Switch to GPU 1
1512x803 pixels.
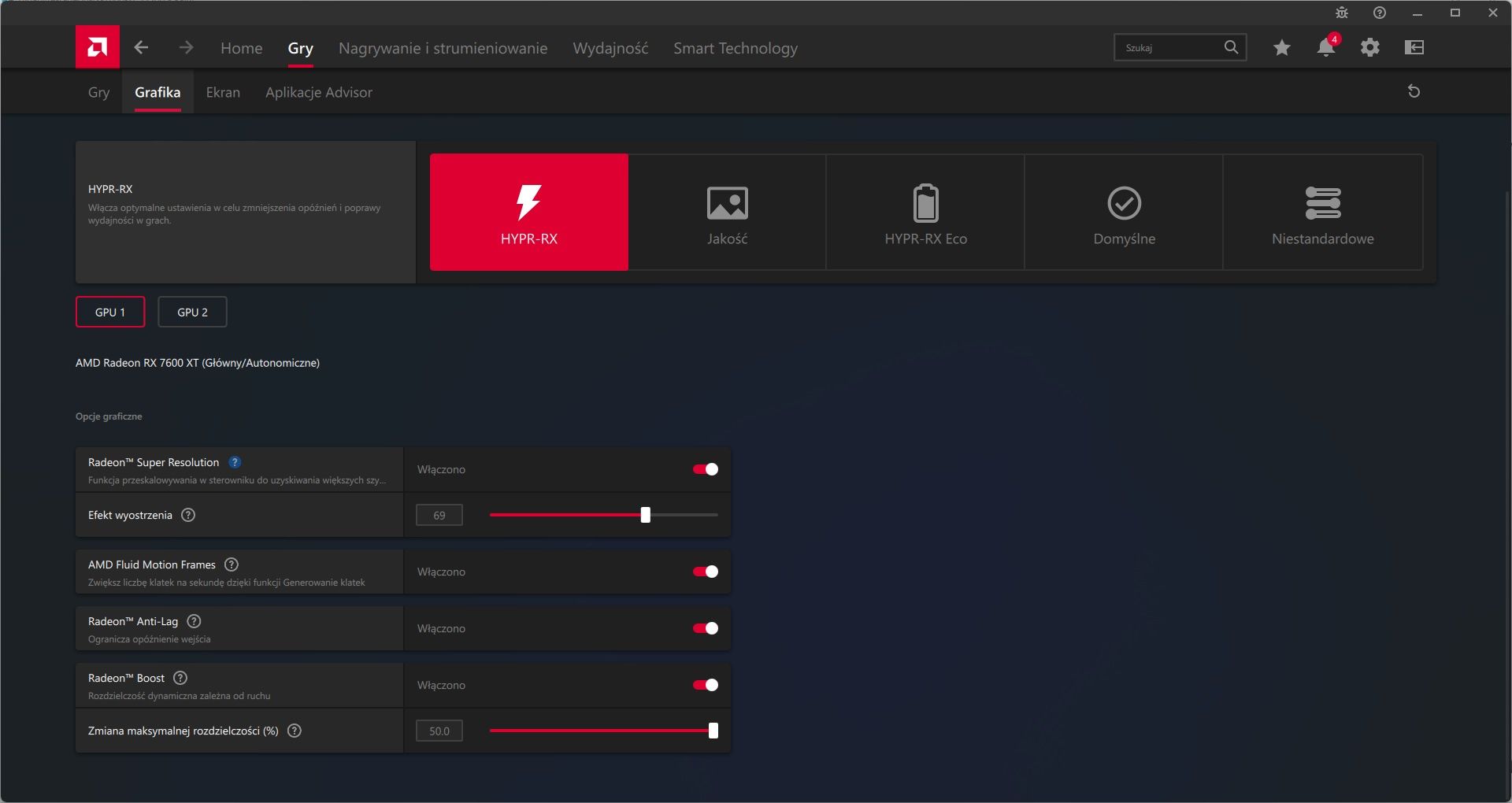click(110, 312)
